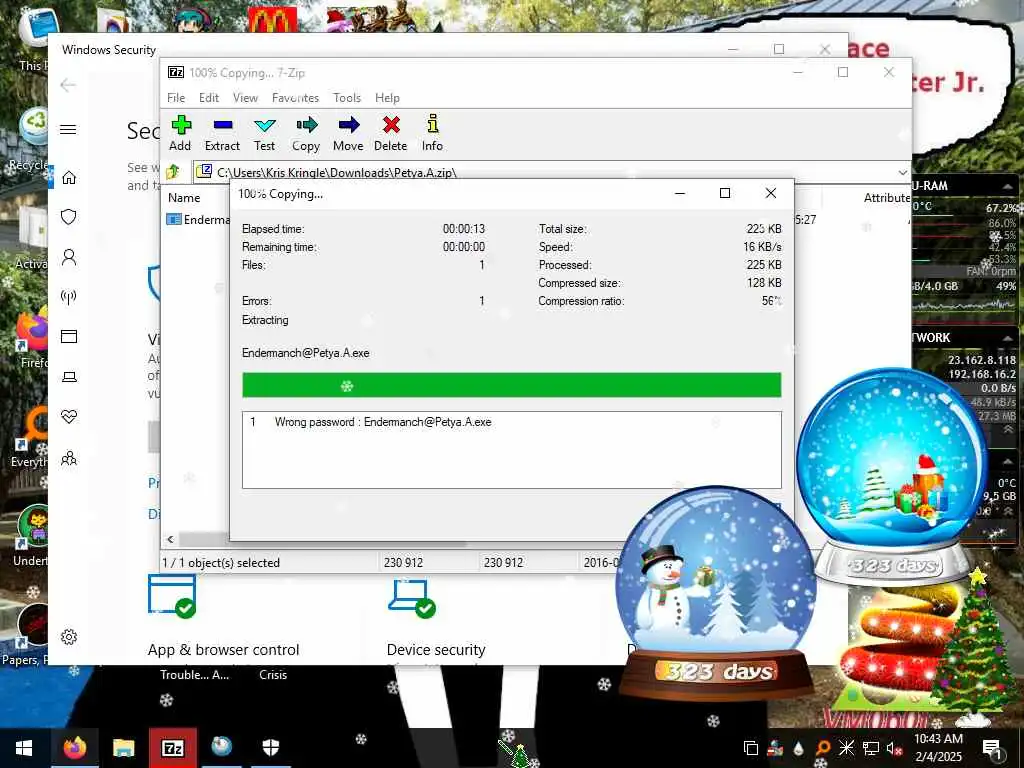This screenshot has height=768, width=1024.
Task: Click the taskbar clock showing 10:43 AM
Action: point(938,748)
